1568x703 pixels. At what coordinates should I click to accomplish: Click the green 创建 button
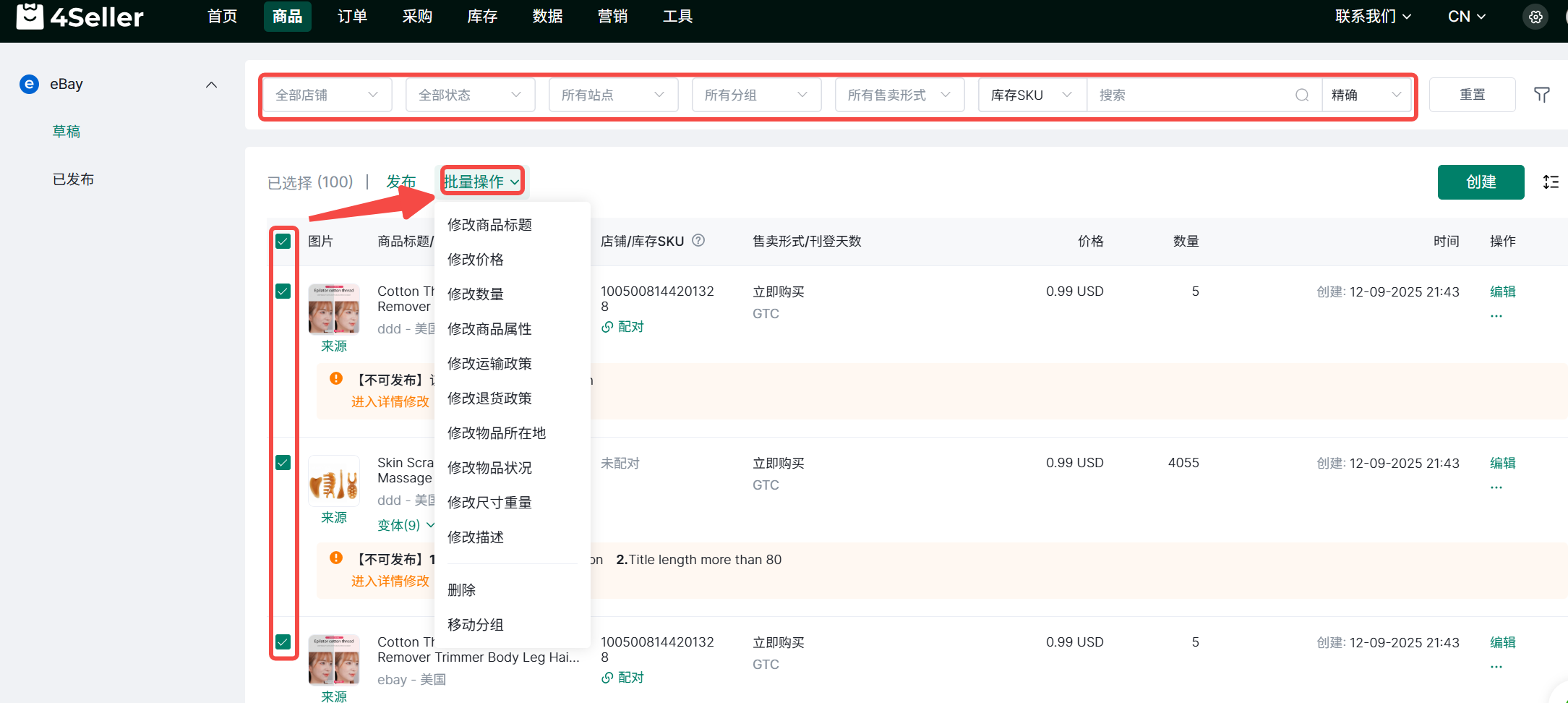(x=1480, y=182)
